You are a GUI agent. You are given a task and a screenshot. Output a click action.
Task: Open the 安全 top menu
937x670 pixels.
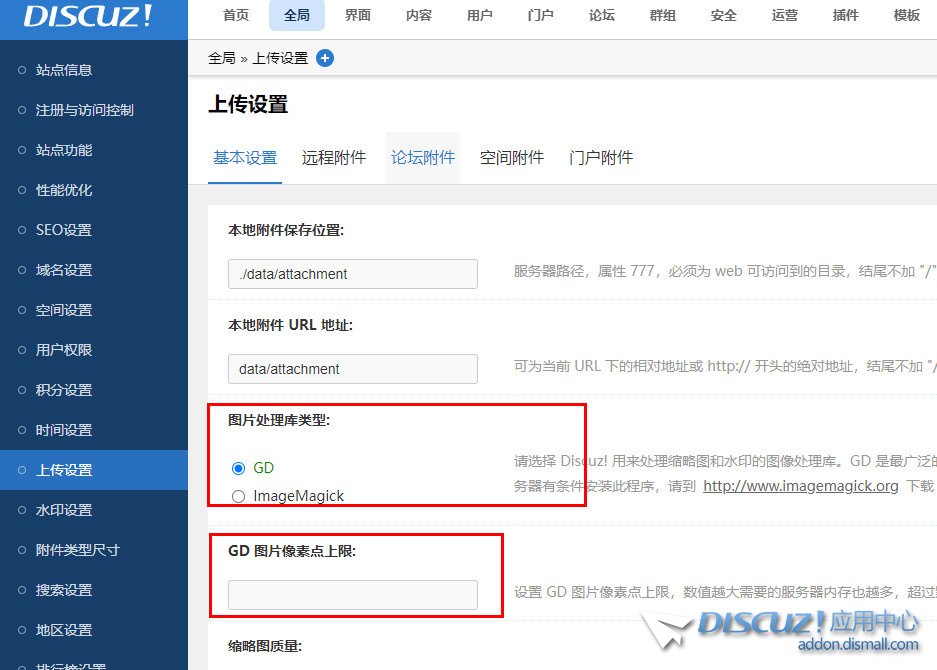point(724,15)
